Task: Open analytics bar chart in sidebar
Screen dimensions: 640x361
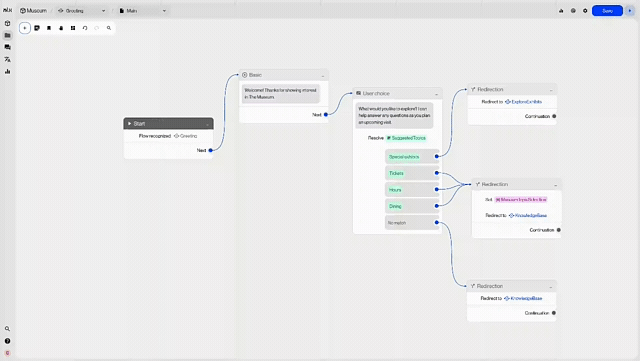Action: pos(7,71)
